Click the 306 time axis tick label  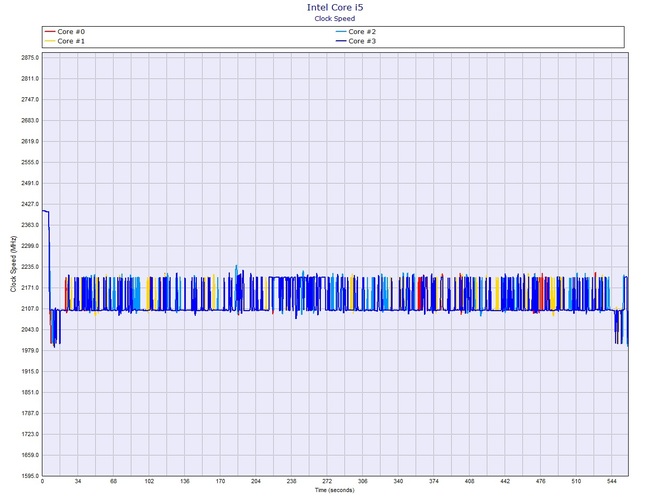[x=362, y=481]
